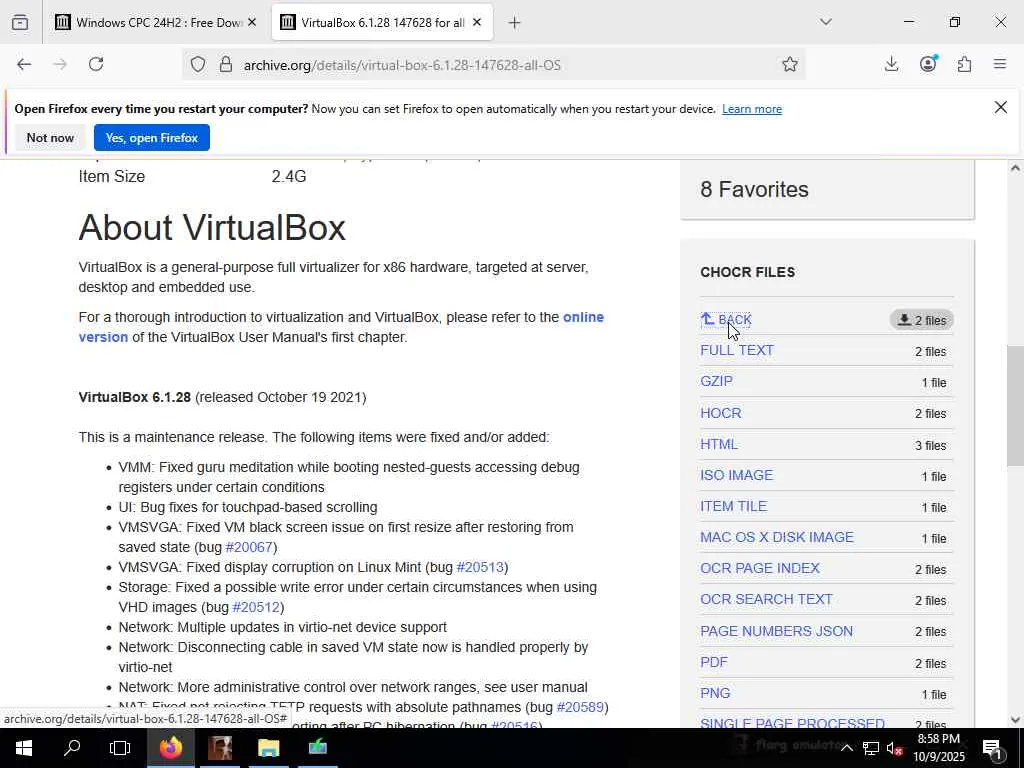1024x768 pixels.
Task: Open a new tab with plus button
Action: point(515,23)
